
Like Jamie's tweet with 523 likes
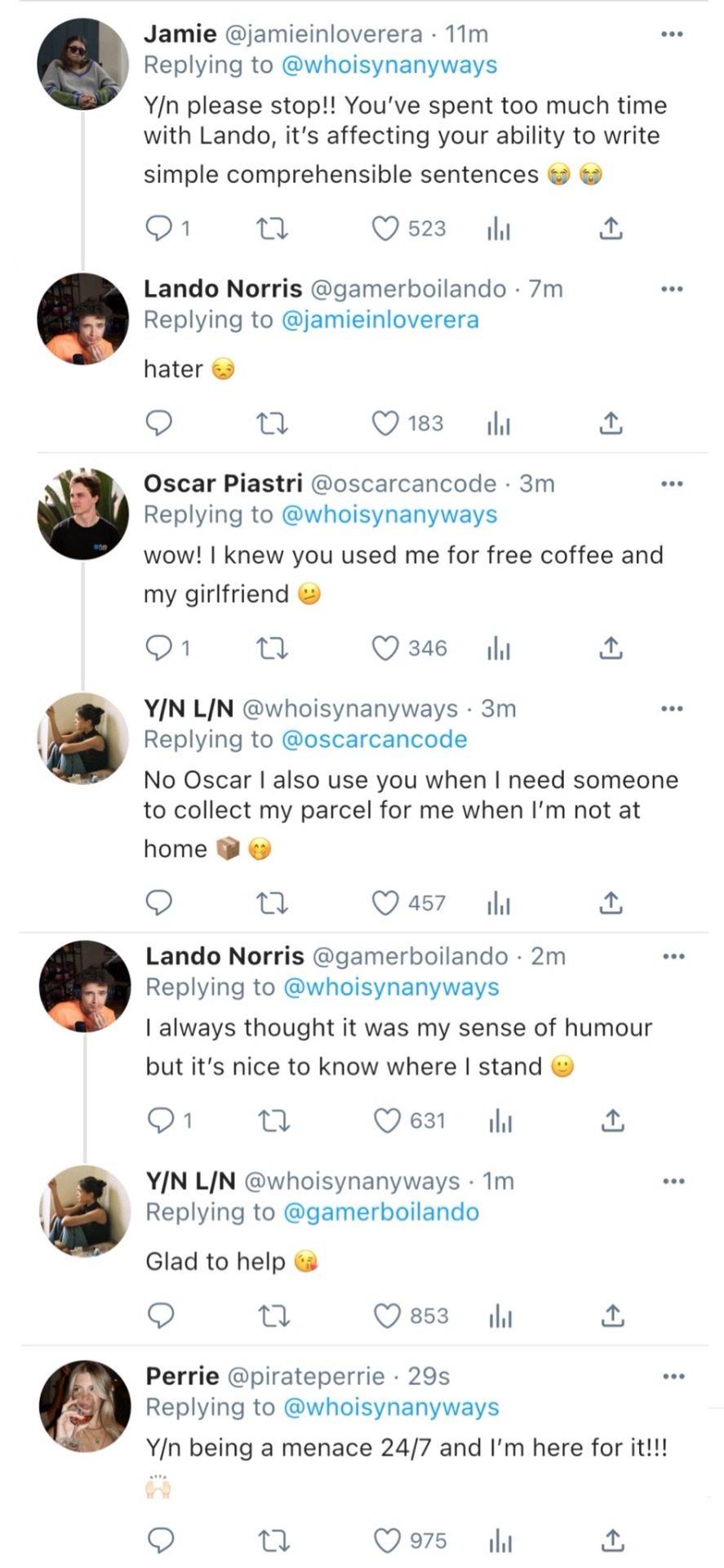coord(385,229)
